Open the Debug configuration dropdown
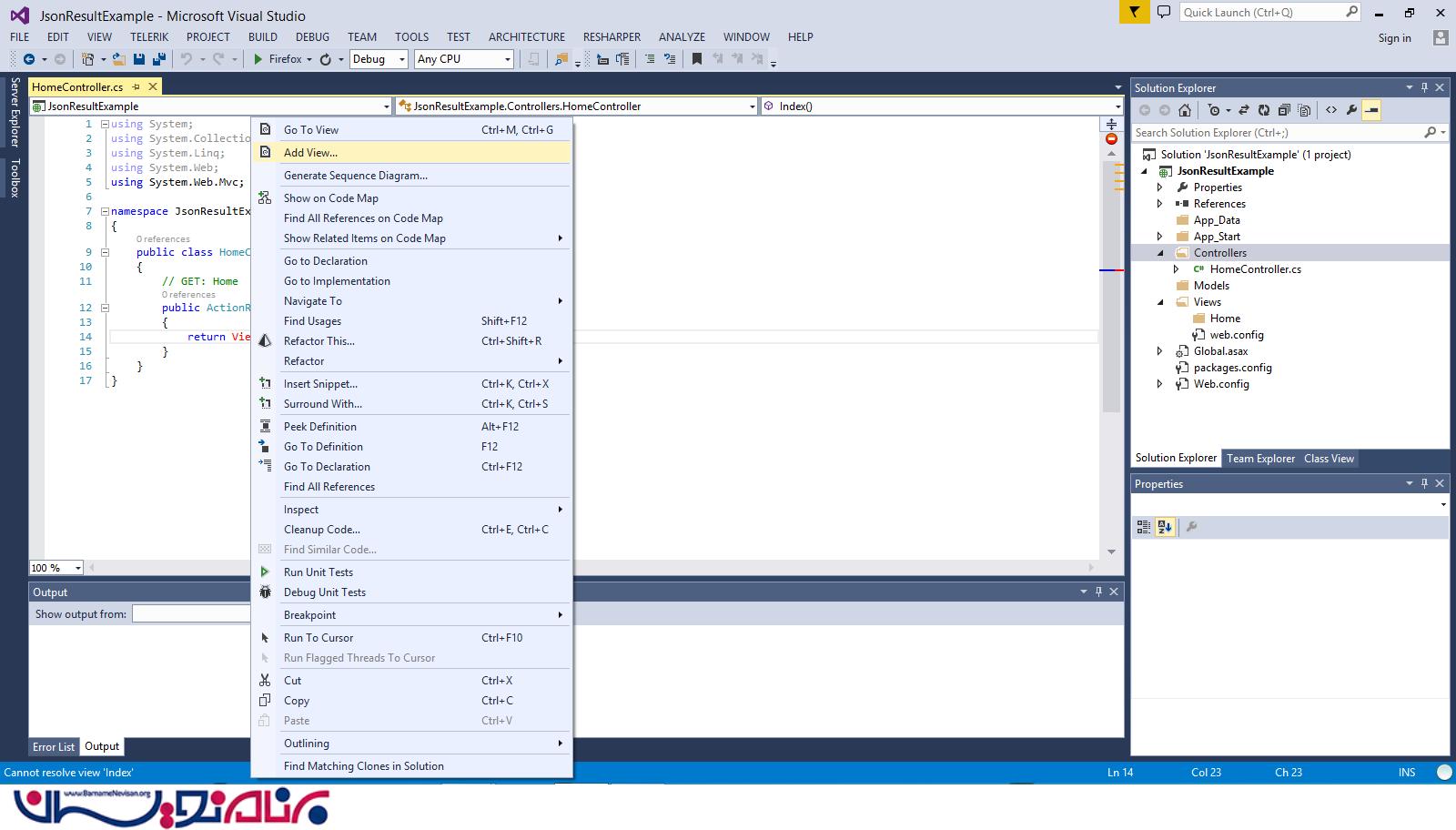 point(379,59)
